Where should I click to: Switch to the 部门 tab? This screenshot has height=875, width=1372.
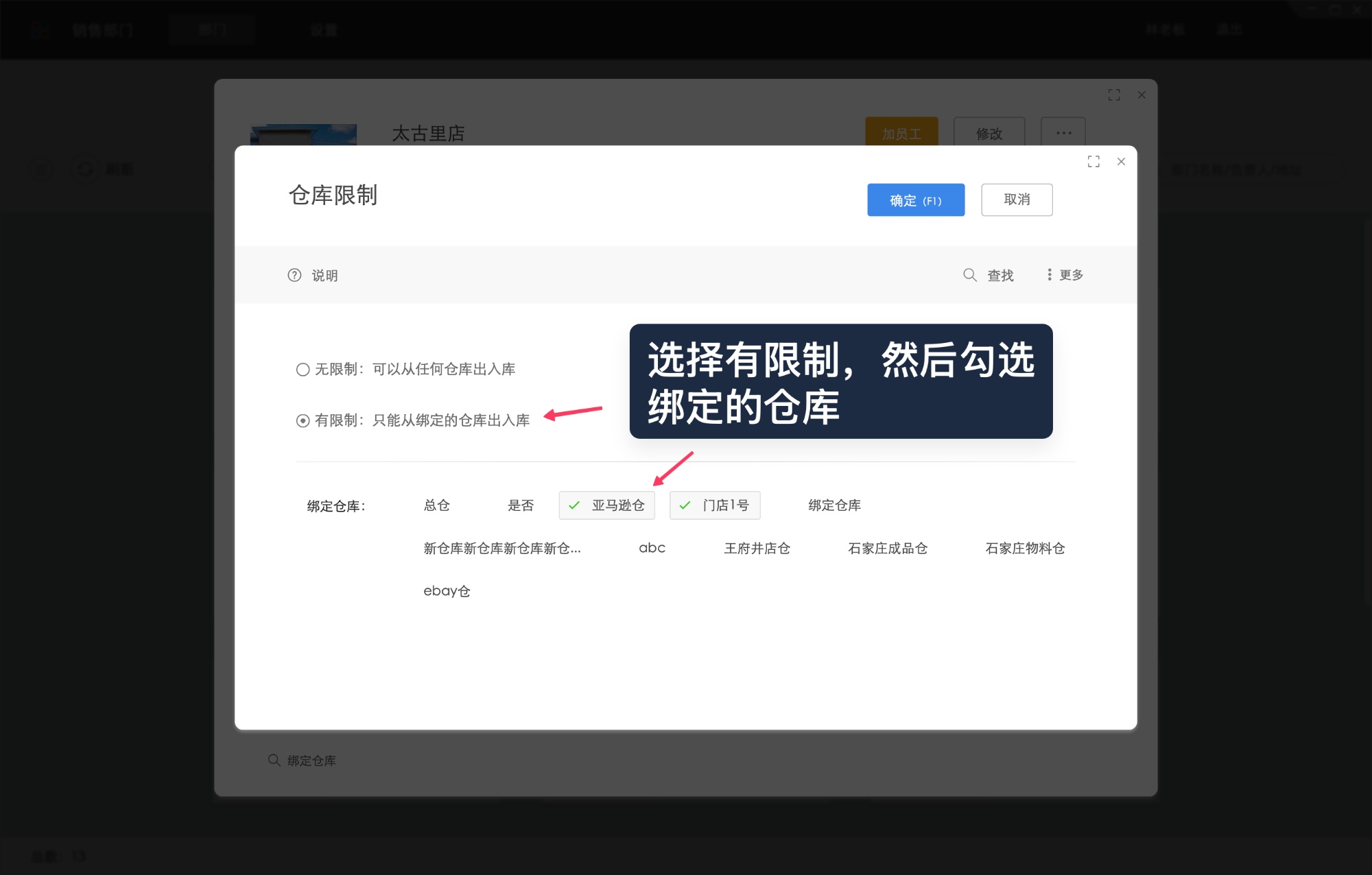click(212, 29)
